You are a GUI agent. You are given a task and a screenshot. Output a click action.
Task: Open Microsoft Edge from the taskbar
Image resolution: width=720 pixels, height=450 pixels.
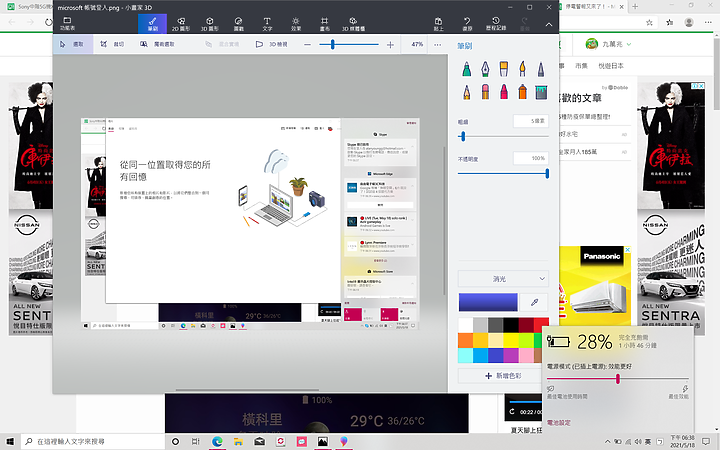coord(217,441)
